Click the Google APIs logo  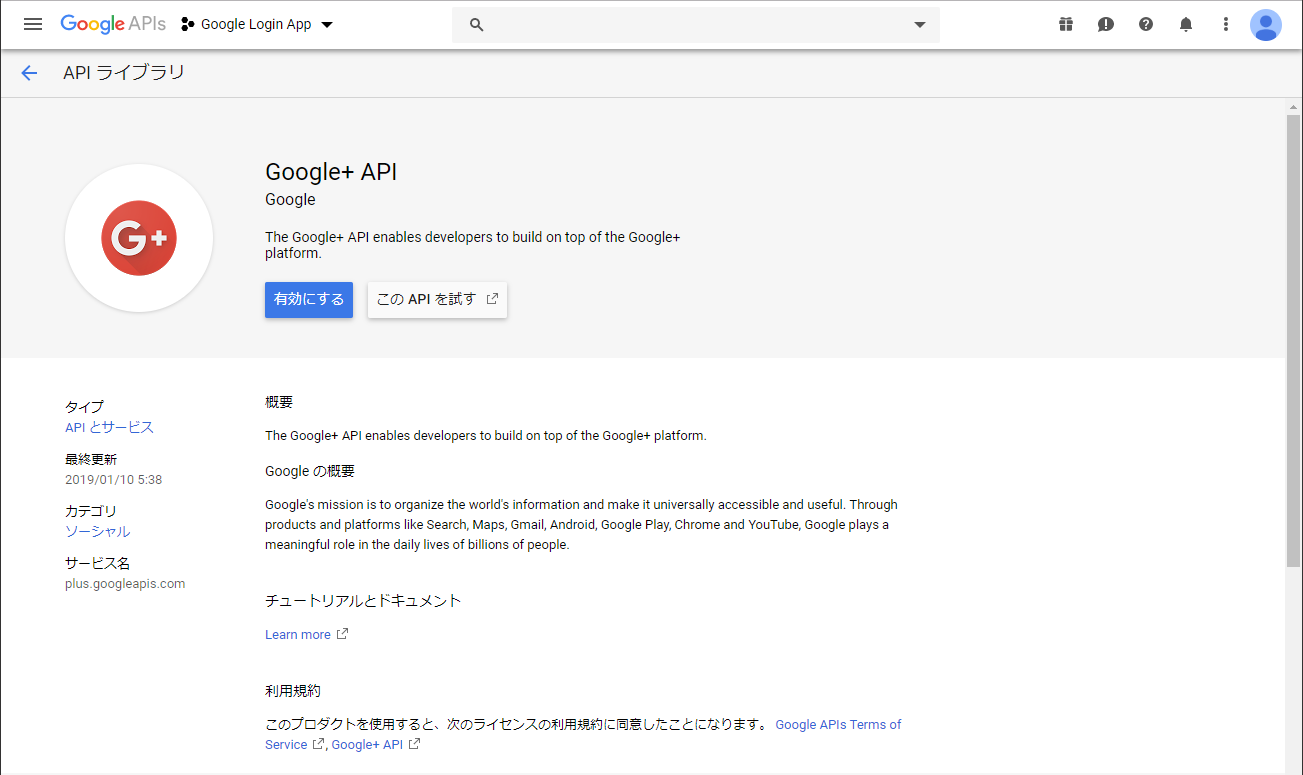[113, 24]
